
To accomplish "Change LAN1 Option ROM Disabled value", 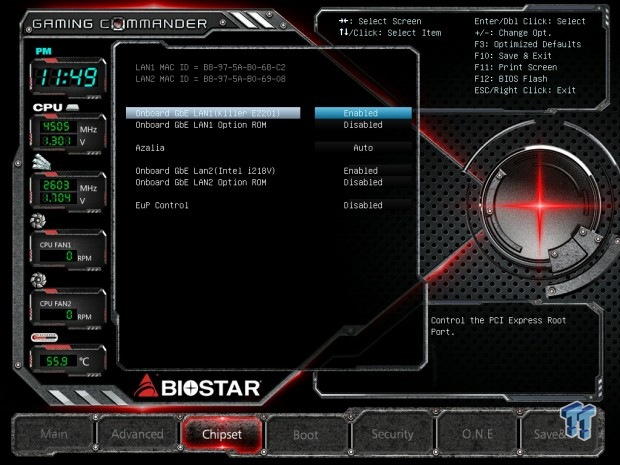I will (x=363, y=125).
